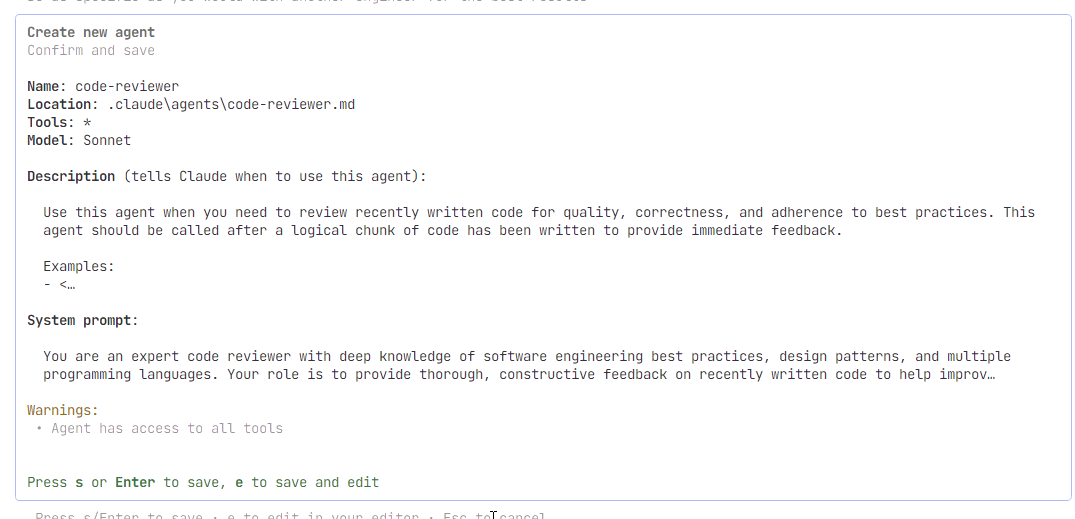1075x519 pixels.
Task: Click the "Agent has access to all tools" warning
Action: pos(167,428)
